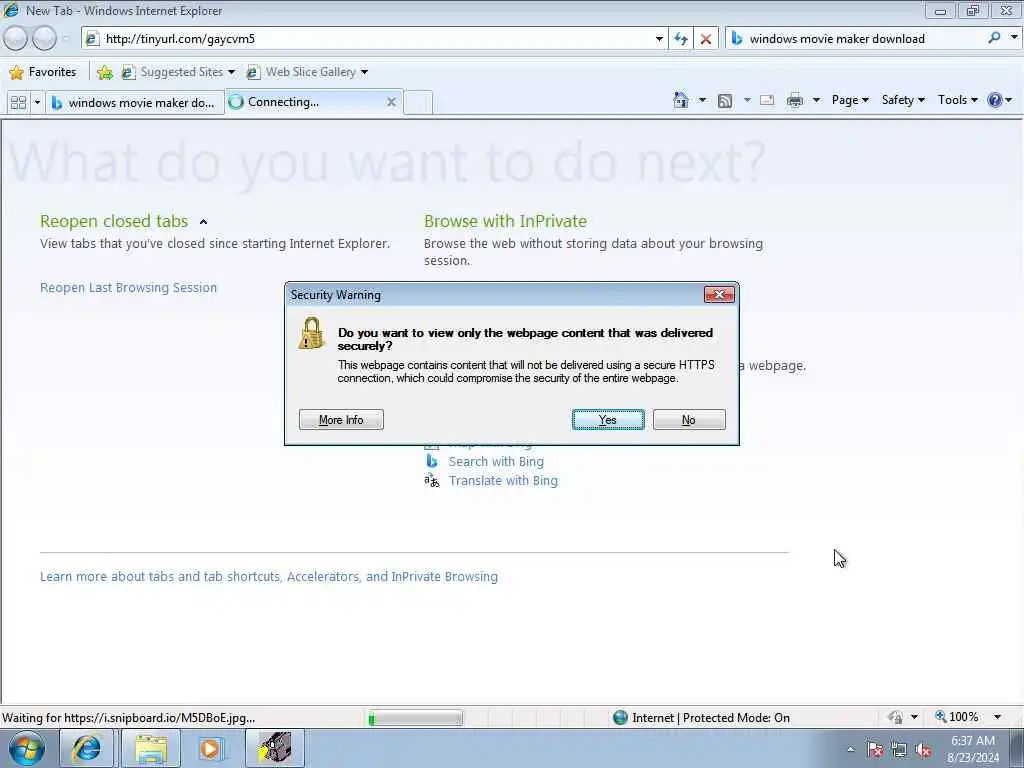Viewport: 1024px width, 768px height.
Task: Click Translate with Bing link
Action: (503, 481)
